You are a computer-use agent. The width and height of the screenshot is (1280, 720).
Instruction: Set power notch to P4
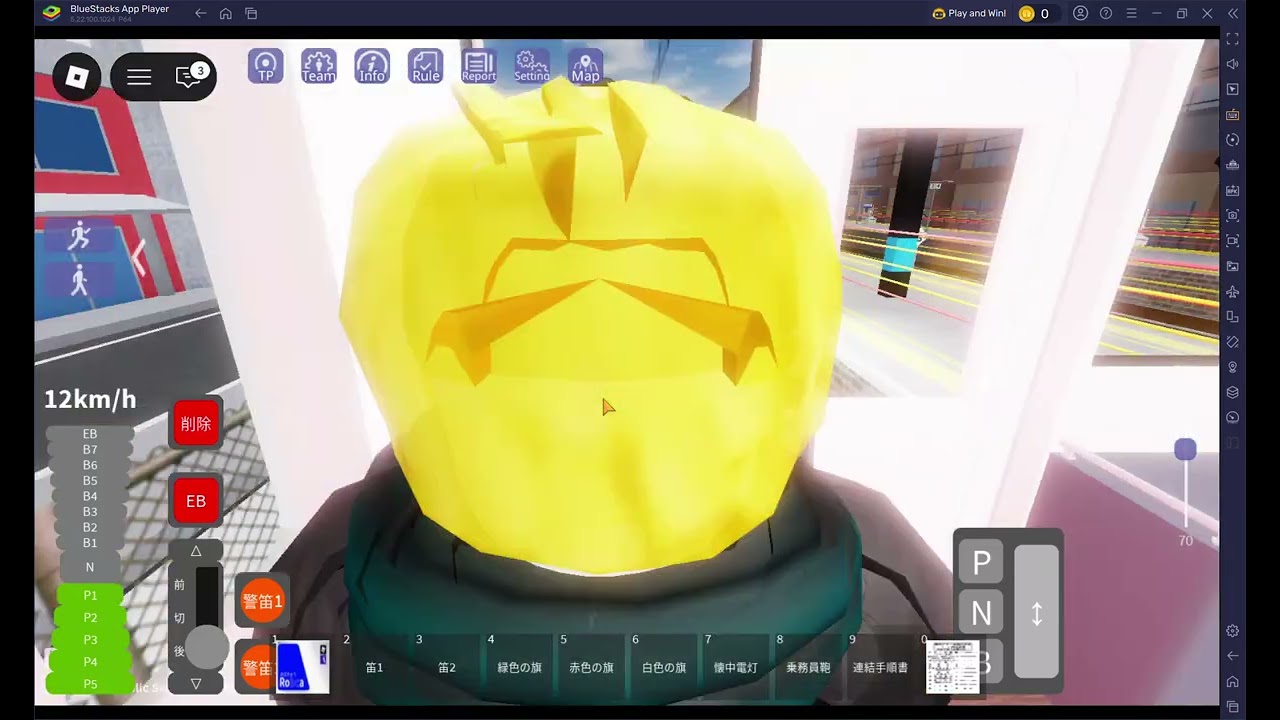[x=90, y=662]
